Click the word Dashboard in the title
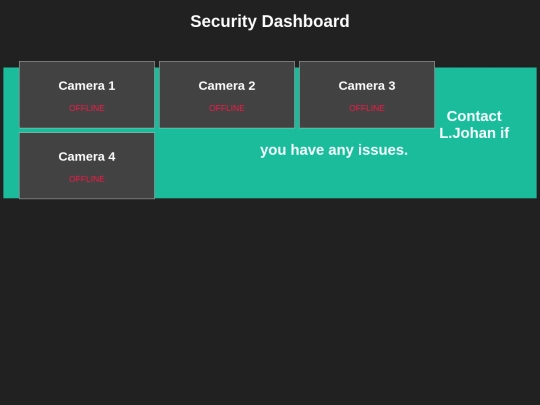540x405 pixels. click(x=305, y=21)
